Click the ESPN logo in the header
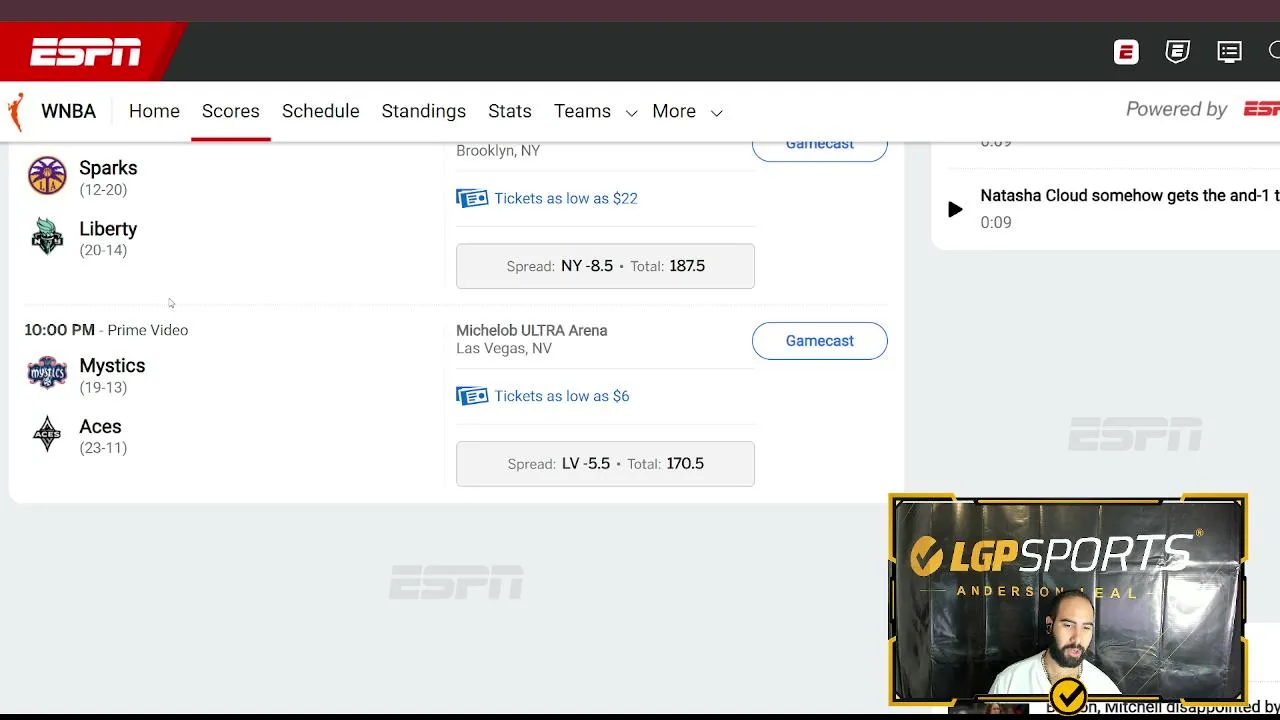Viewport: 1280px width, 720px height. pos(86,52)
